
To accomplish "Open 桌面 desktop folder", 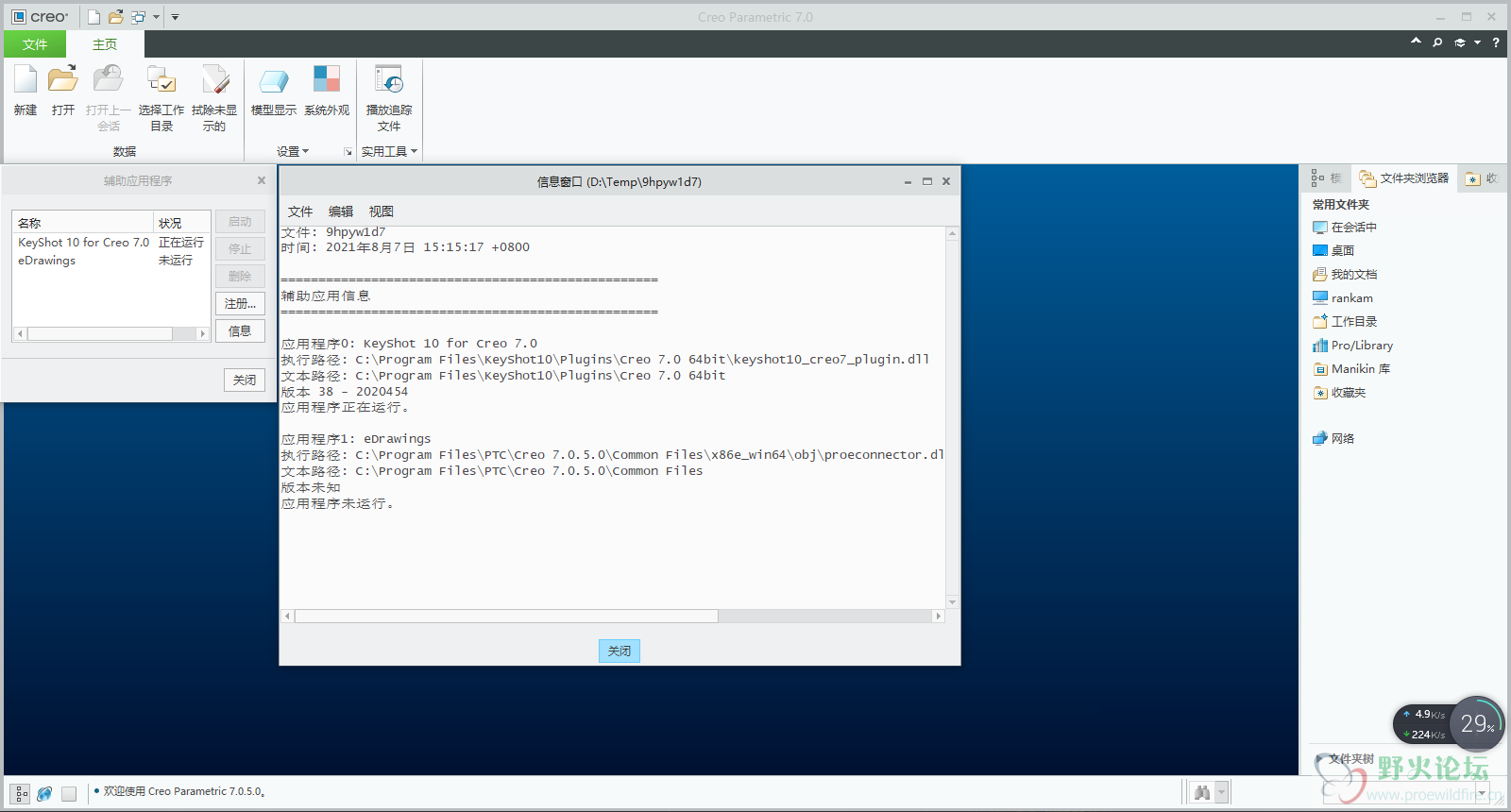I will coord(1333,251).
